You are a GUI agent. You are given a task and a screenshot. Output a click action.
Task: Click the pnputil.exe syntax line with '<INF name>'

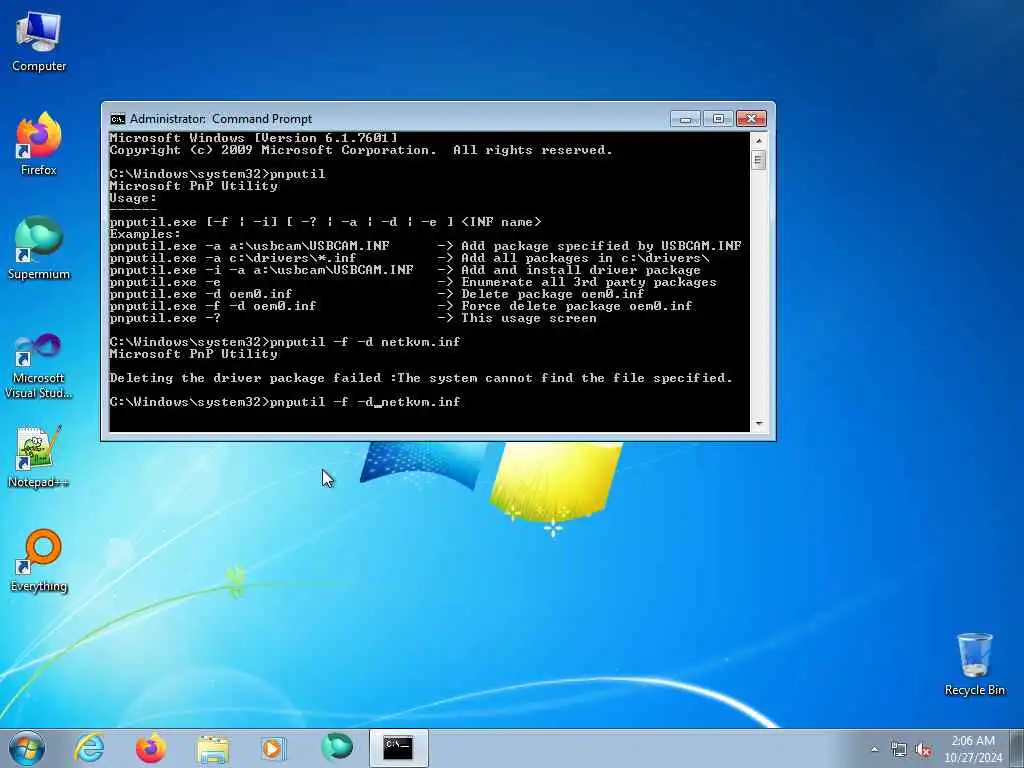click(x=325, y=222)
